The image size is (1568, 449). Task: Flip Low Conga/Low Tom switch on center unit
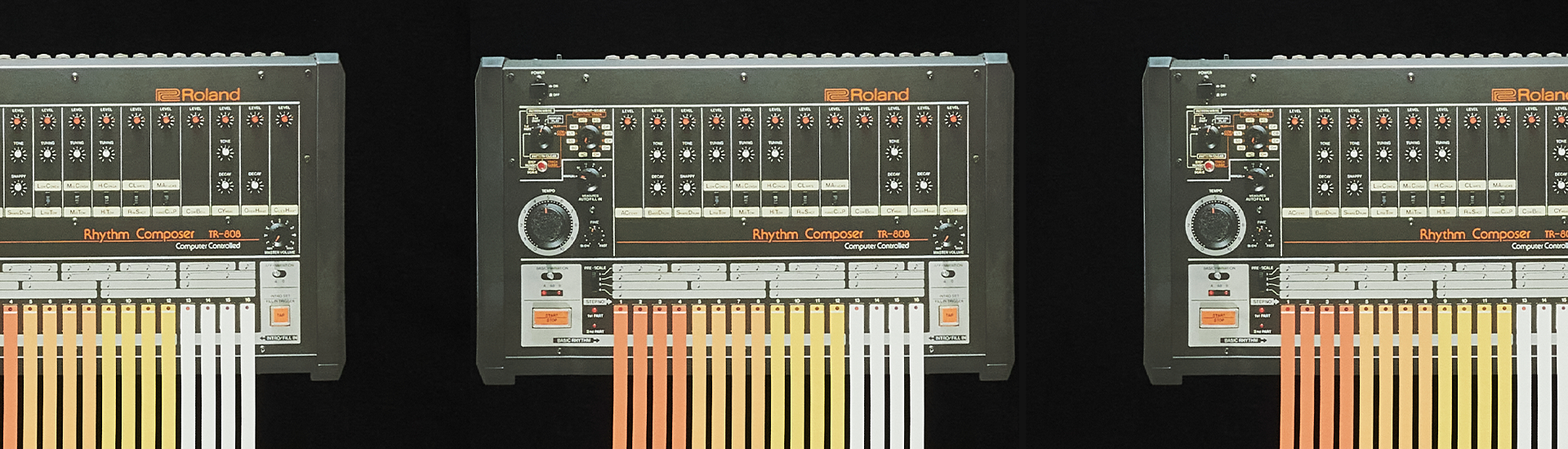point(717,198)
